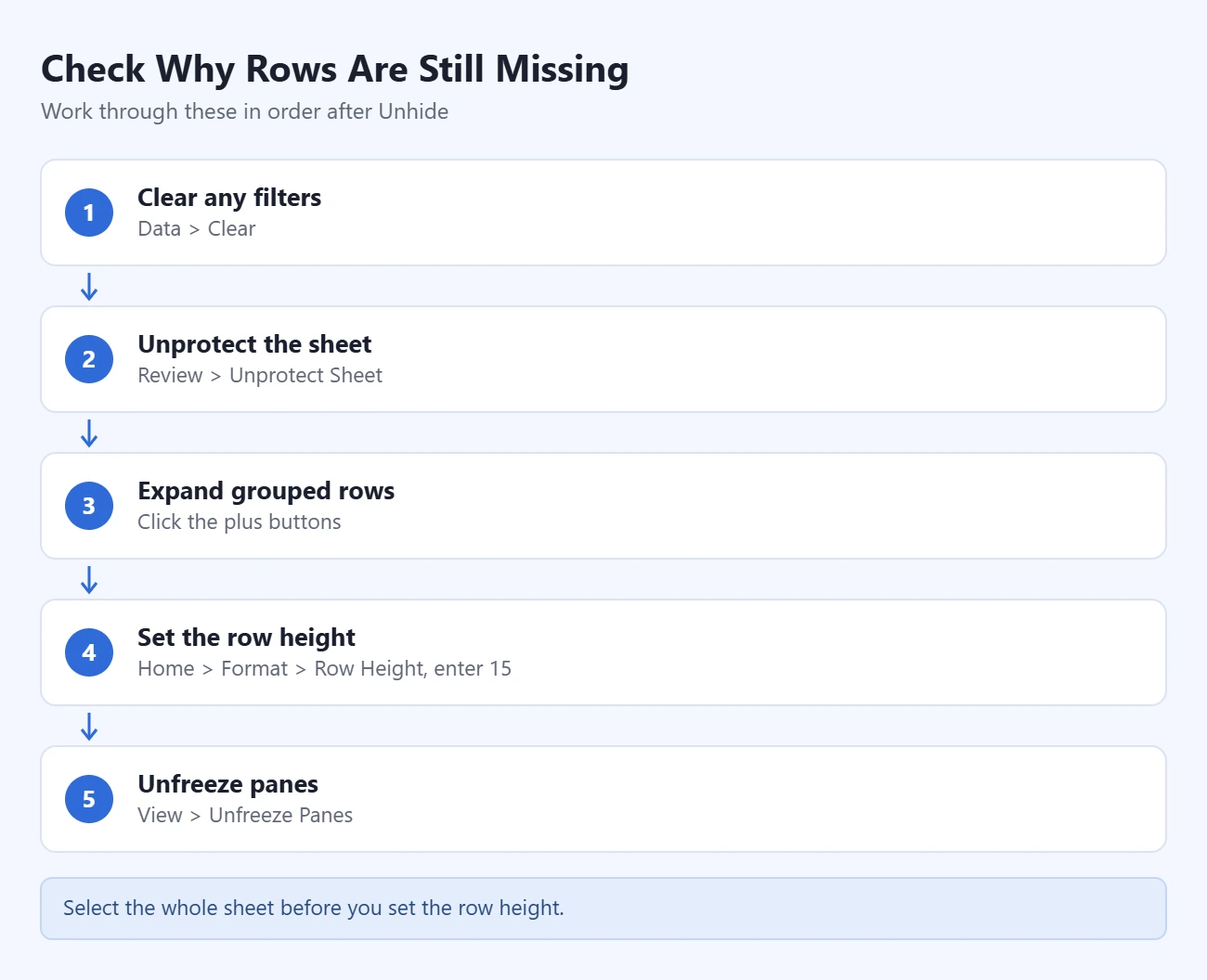Click the 'View > Unfreeze Panes' path text

tap(245, 816)
